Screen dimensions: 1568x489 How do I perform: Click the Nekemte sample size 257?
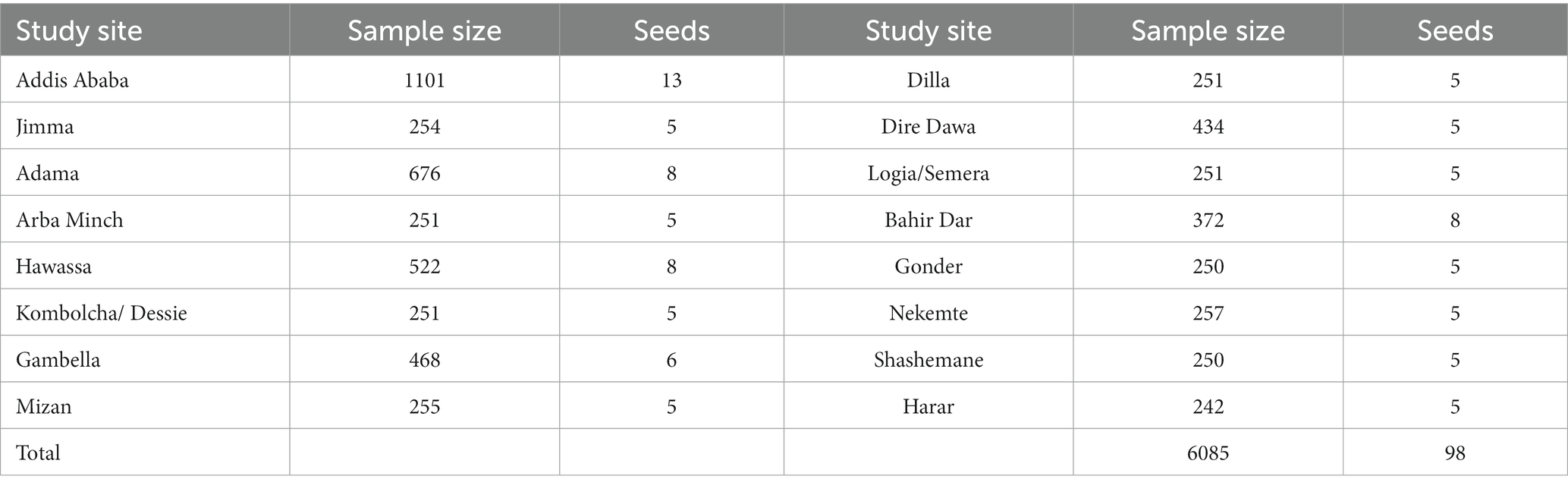1208,313
